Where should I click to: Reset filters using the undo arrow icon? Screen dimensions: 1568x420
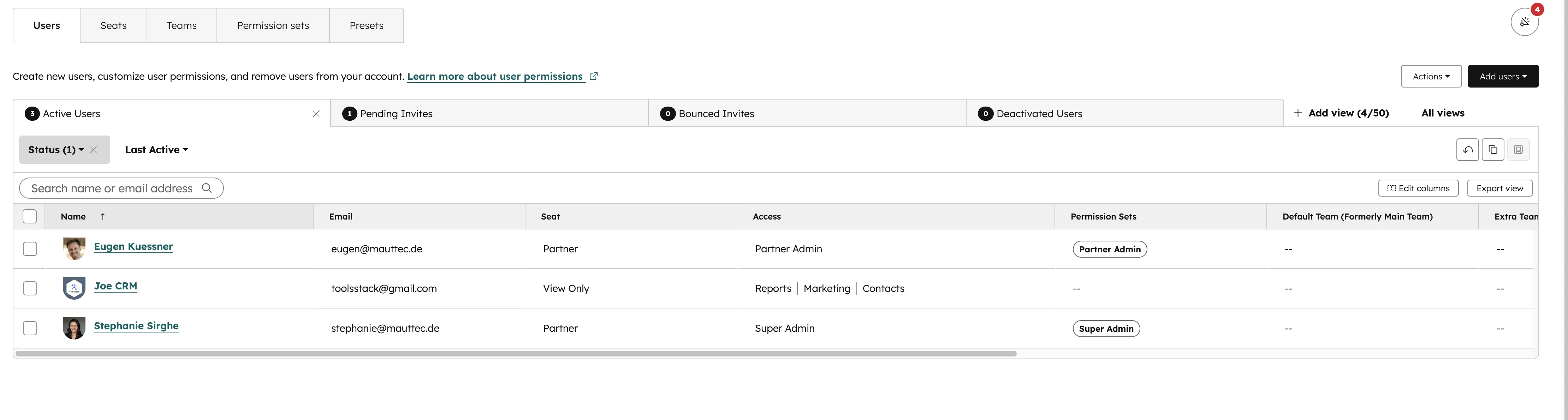(1467, 149)
